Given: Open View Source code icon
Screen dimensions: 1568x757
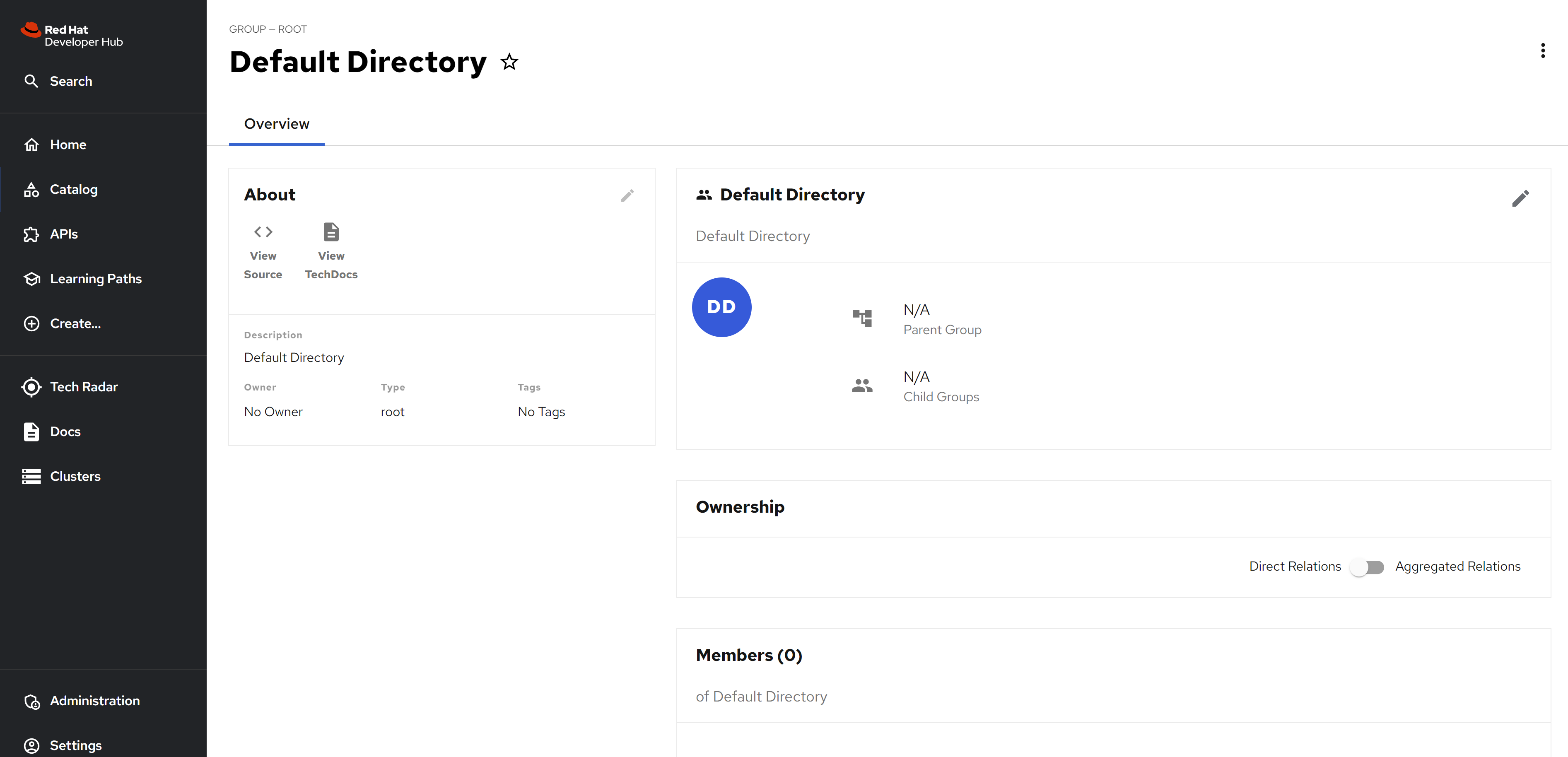Looking at the screenshot, I should 263,232.
